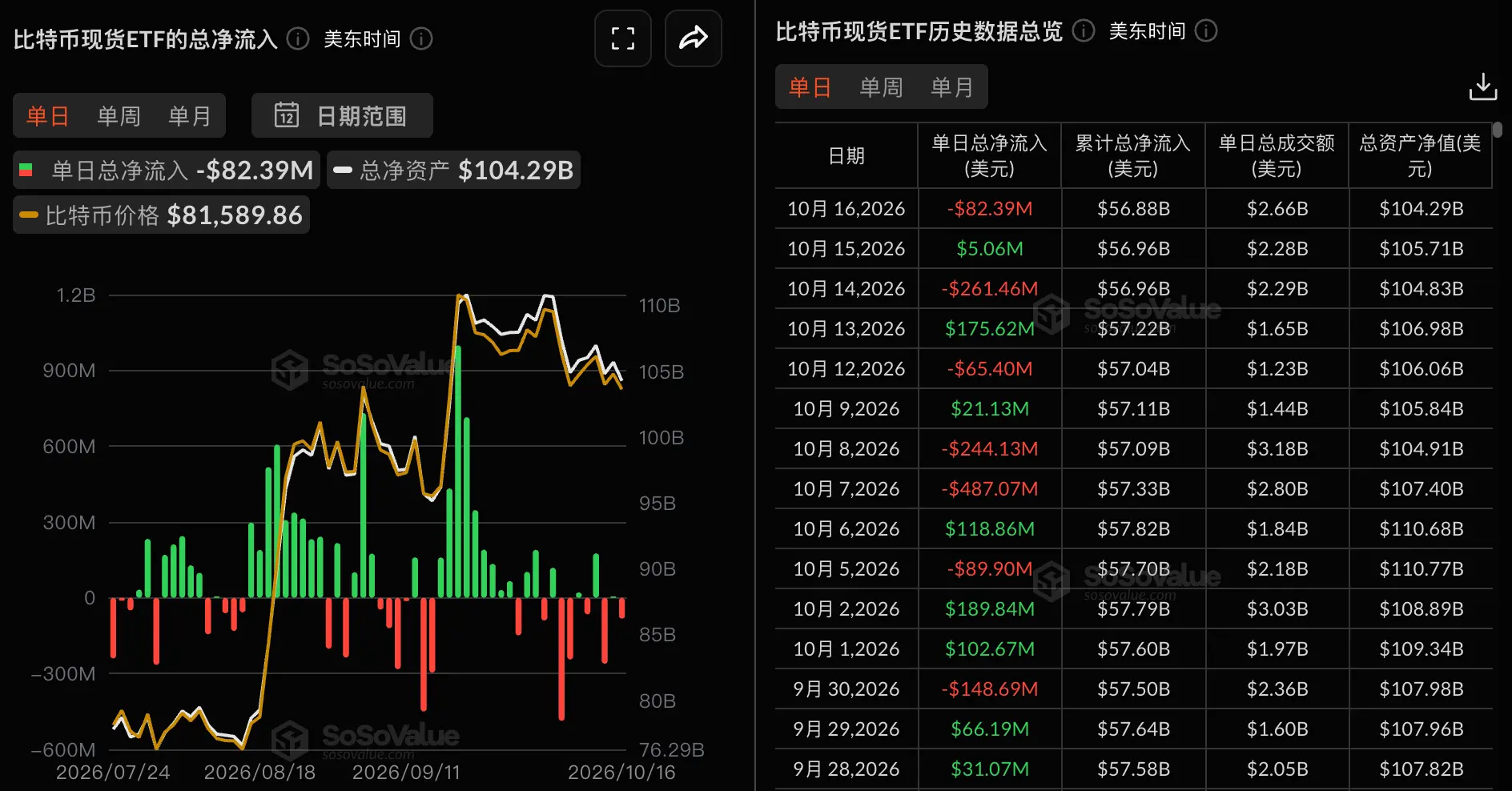Open info icon beside 比特币现货ETF的总净流入 title
The height and width of the screenshot is (791, 1512).
298,38
